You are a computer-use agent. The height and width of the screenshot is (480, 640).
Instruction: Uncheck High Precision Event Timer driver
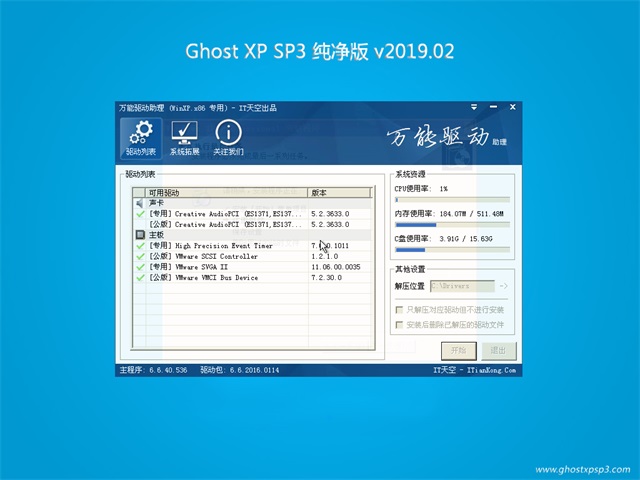click(140, 245)
